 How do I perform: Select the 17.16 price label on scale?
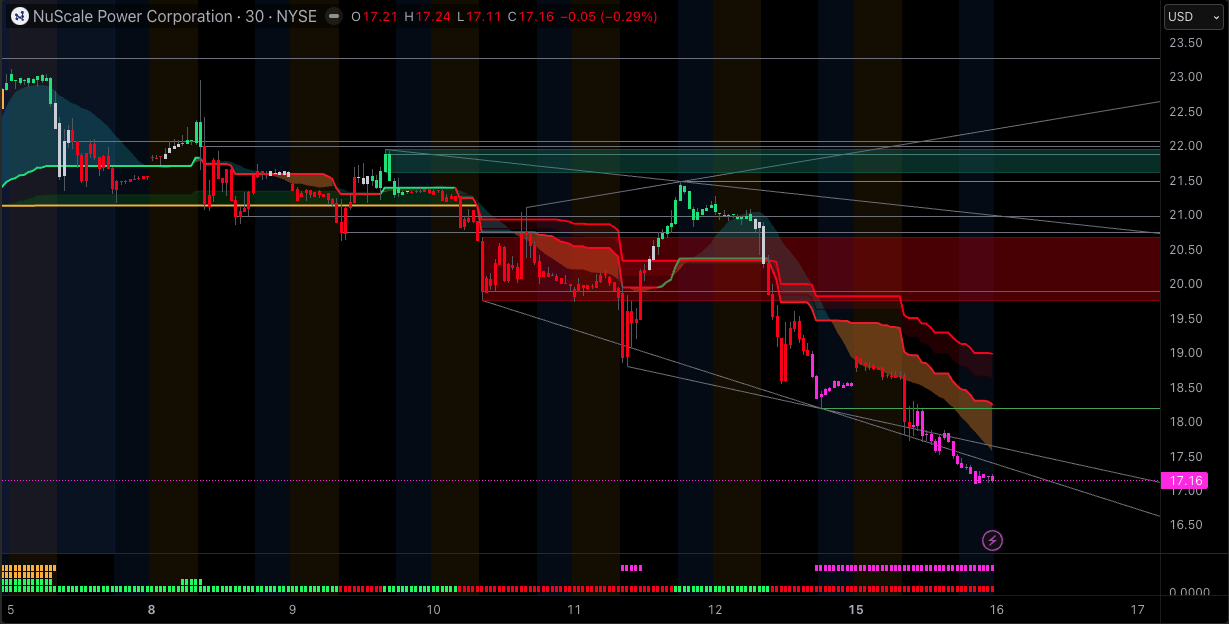tap(1186, 480)
